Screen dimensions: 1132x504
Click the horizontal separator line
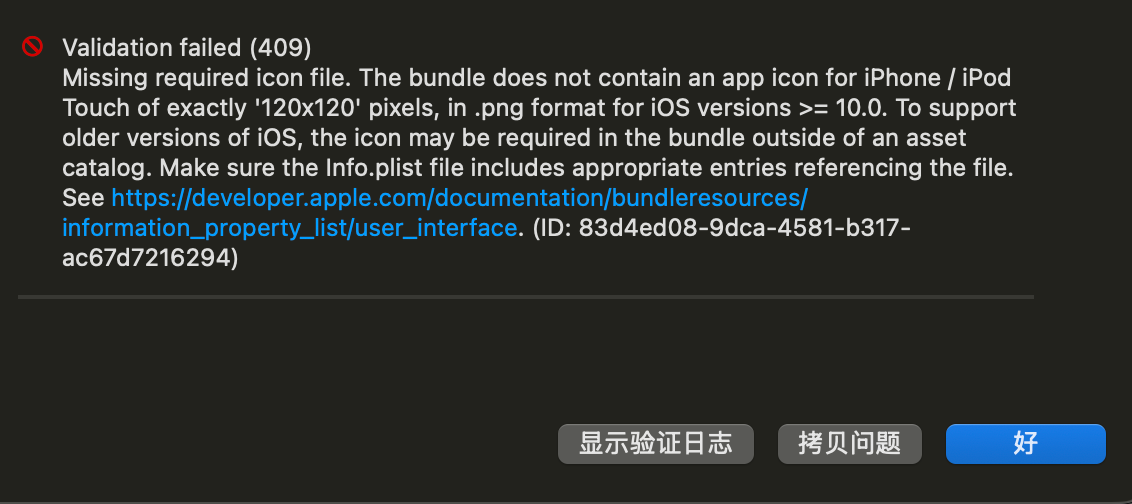point(525,297)
